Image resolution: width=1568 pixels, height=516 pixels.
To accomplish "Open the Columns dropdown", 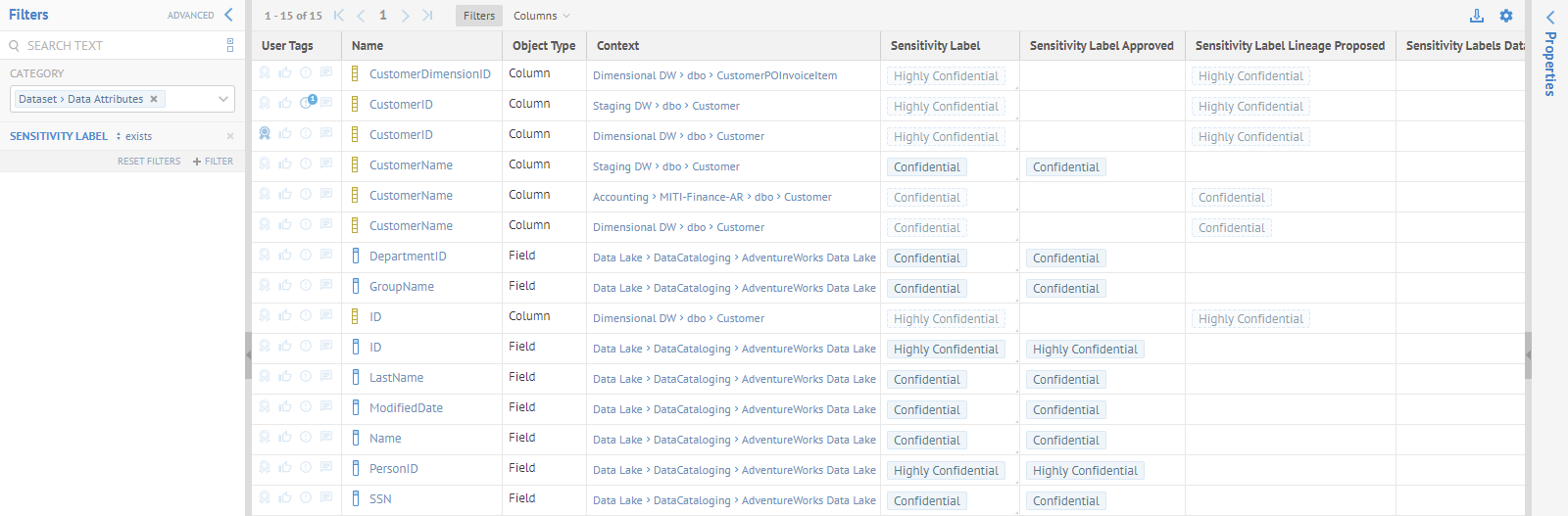I will 541,16.
